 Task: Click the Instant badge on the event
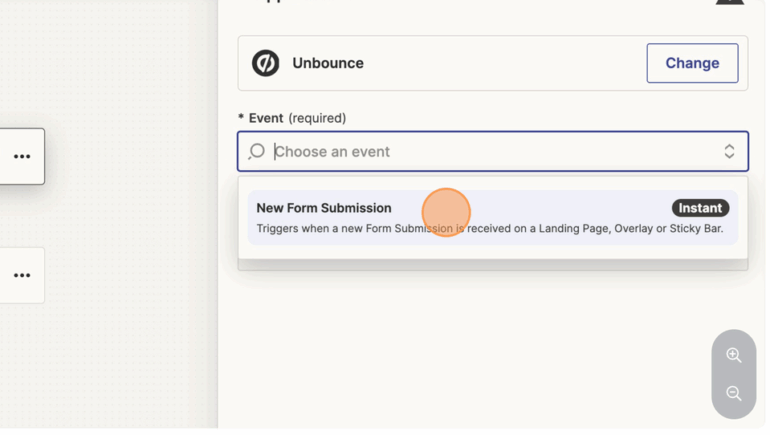click(700, 208)
